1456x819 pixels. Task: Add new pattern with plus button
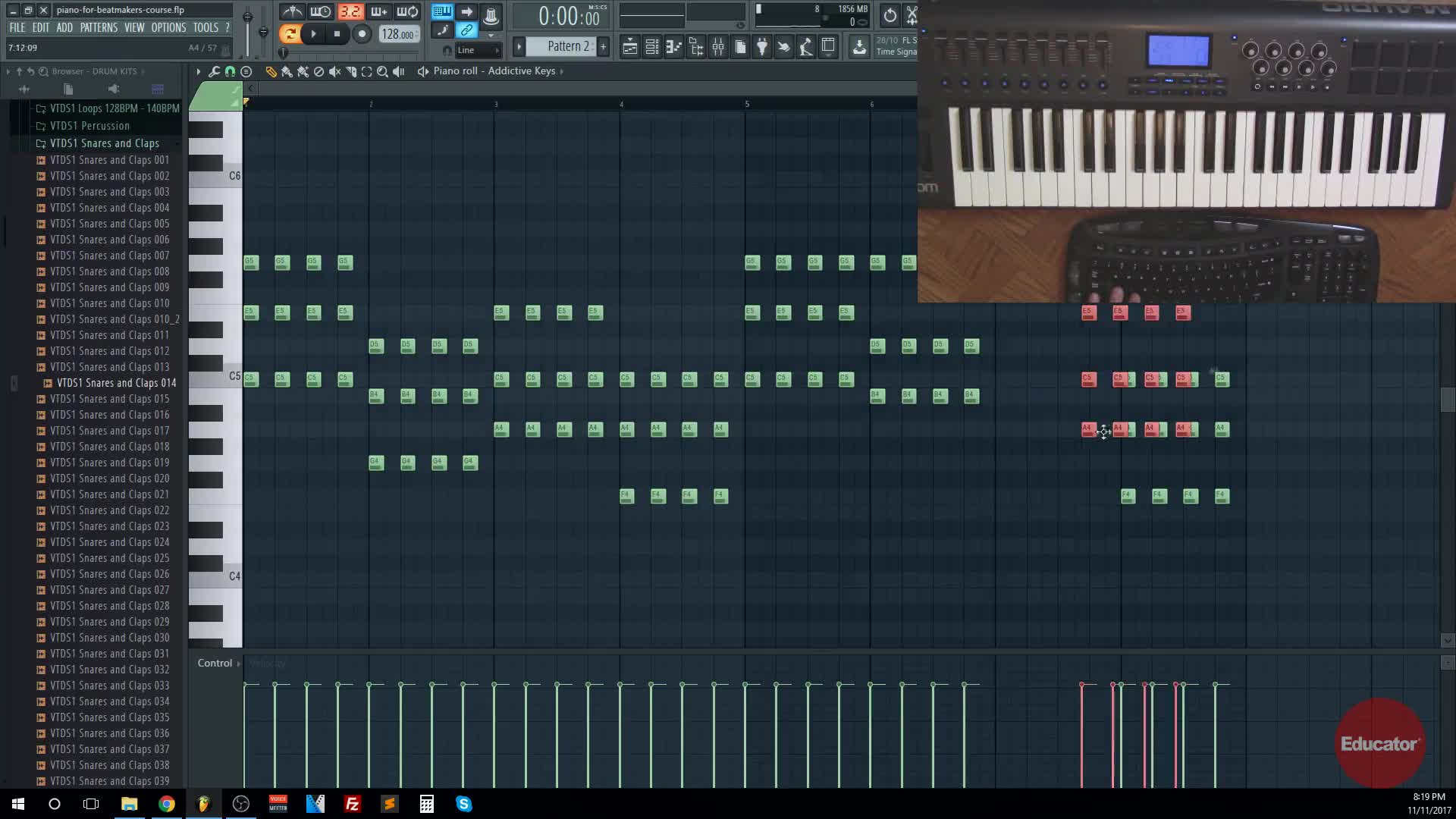coord(603,46)
